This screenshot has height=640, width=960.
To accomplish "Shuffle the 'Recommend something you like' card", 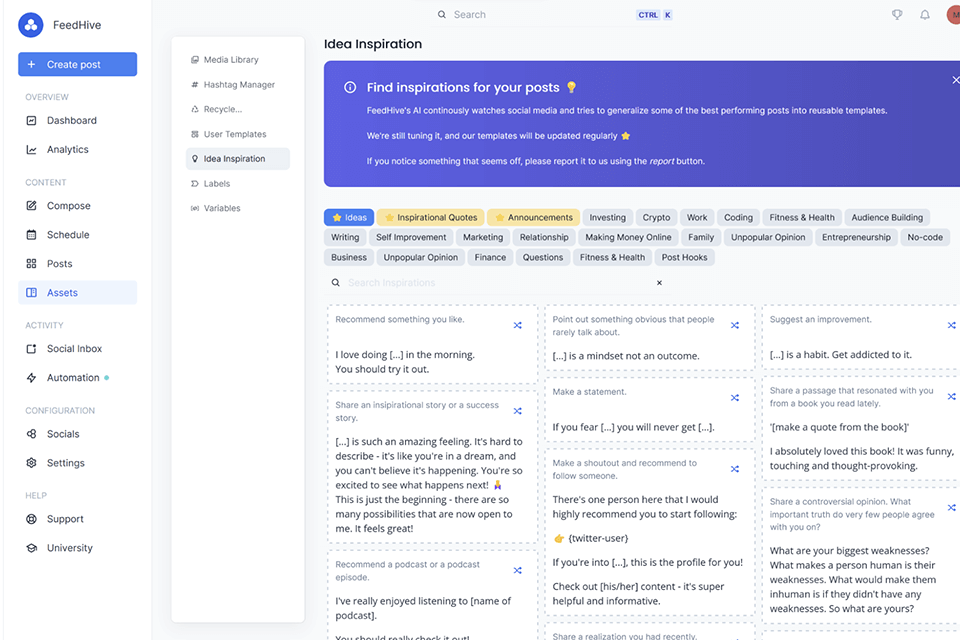I will click(518, 325).
